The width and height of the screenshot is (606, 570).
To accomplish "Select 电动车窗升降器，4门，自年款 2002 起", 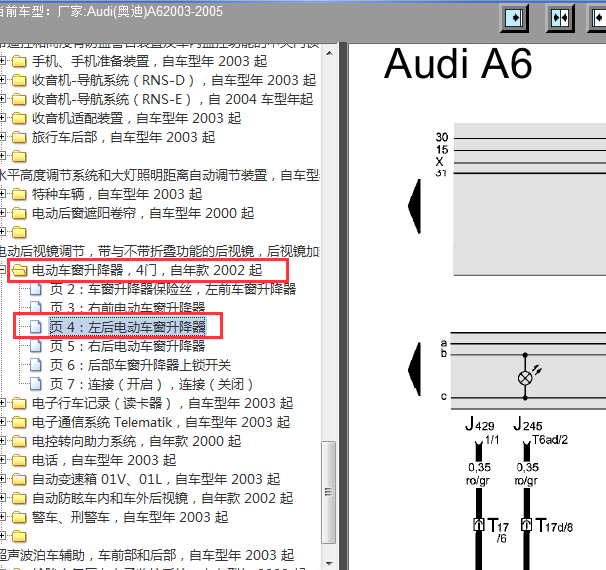I will pyautogui.click(x=147, y=270).
